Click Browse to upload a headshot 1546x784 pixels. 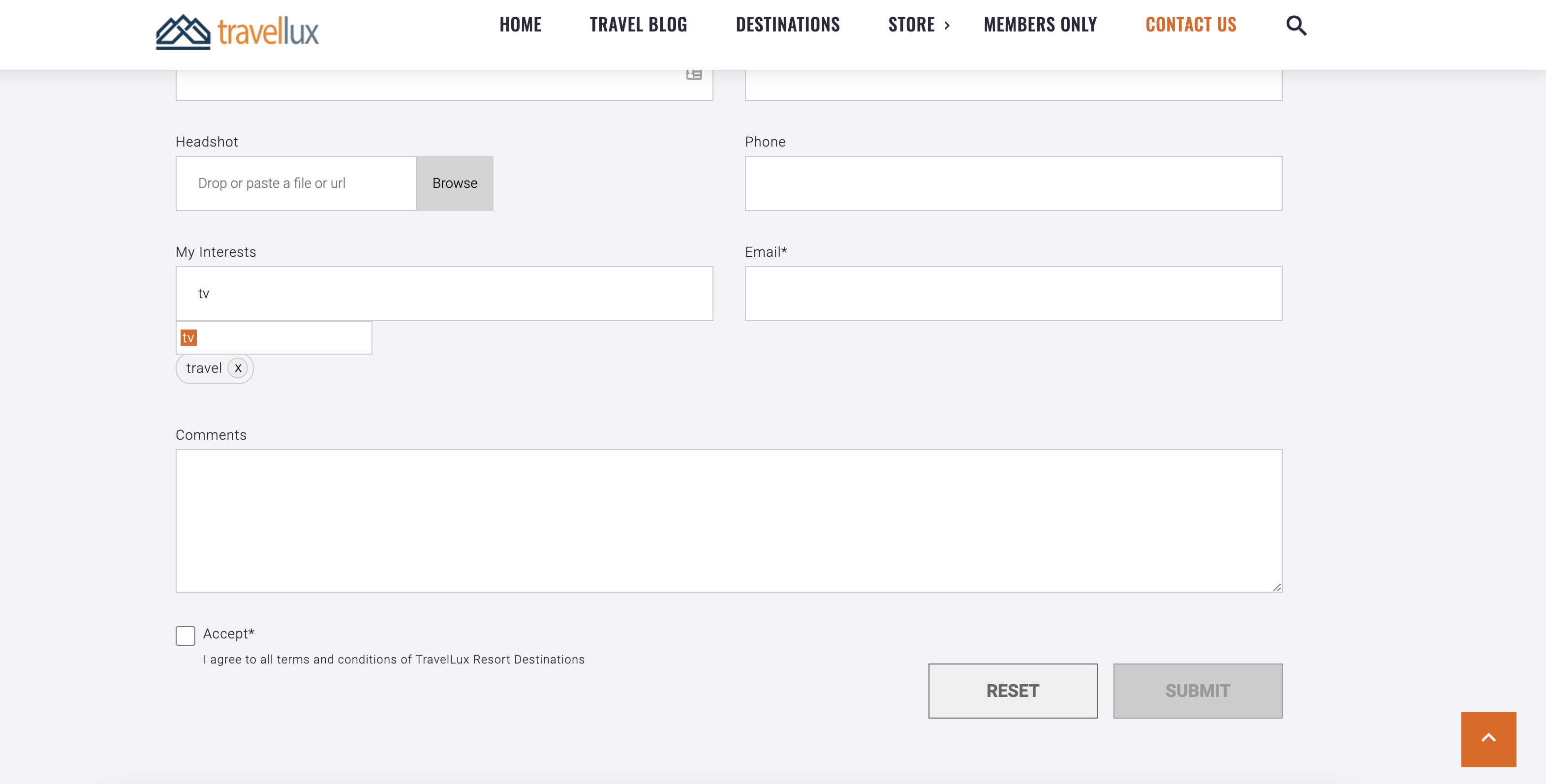click(x=454, y=183)
